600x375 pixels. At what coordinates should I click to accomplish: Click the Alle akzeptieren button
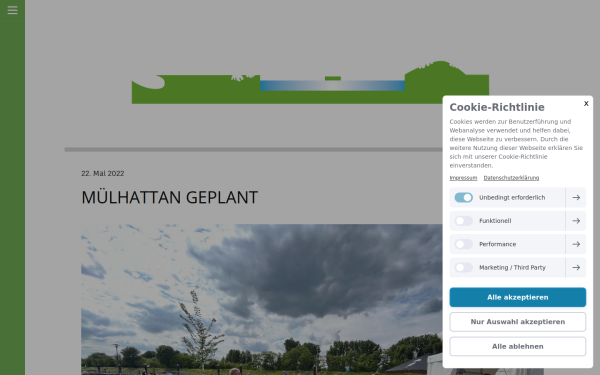point(517,297)
